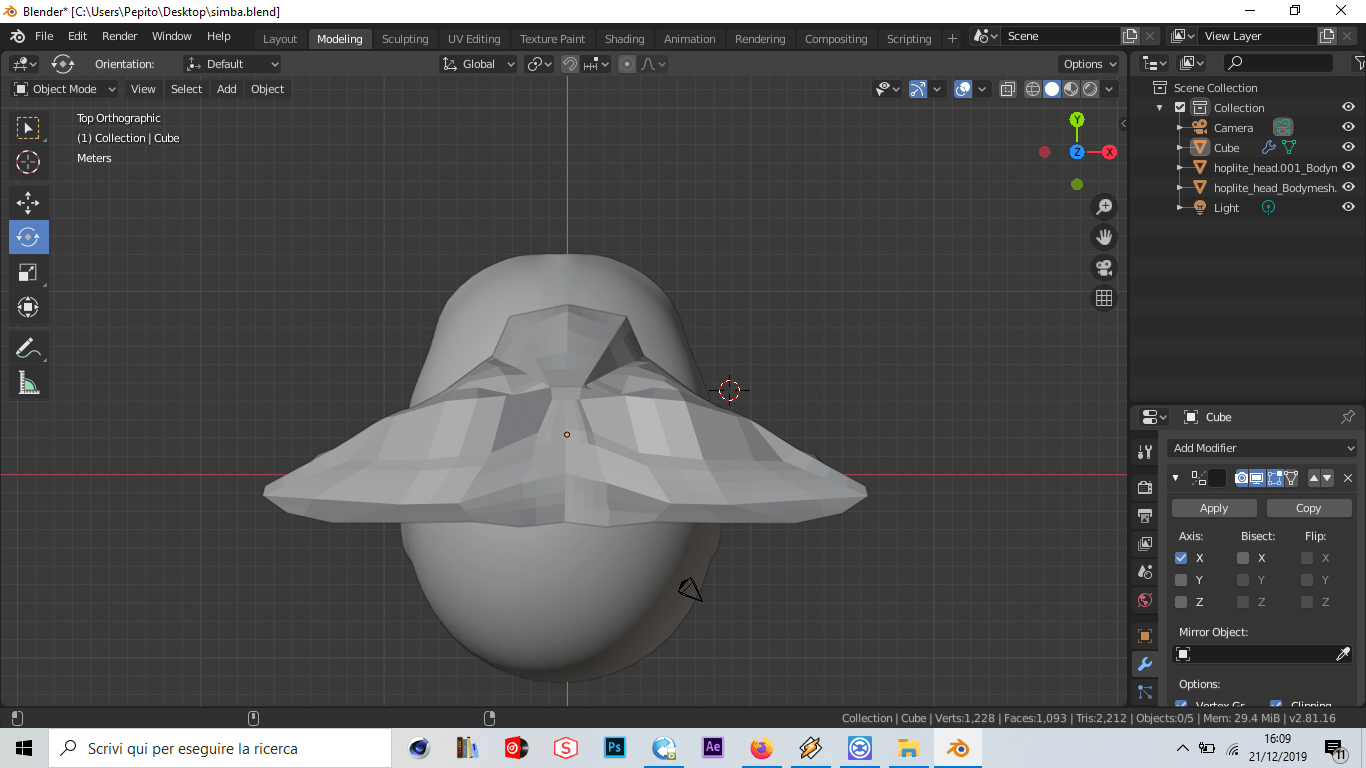Switch to the Sculpting workspace tab
This screenshot has width=1366, height=768.
(x=405, y=39)
